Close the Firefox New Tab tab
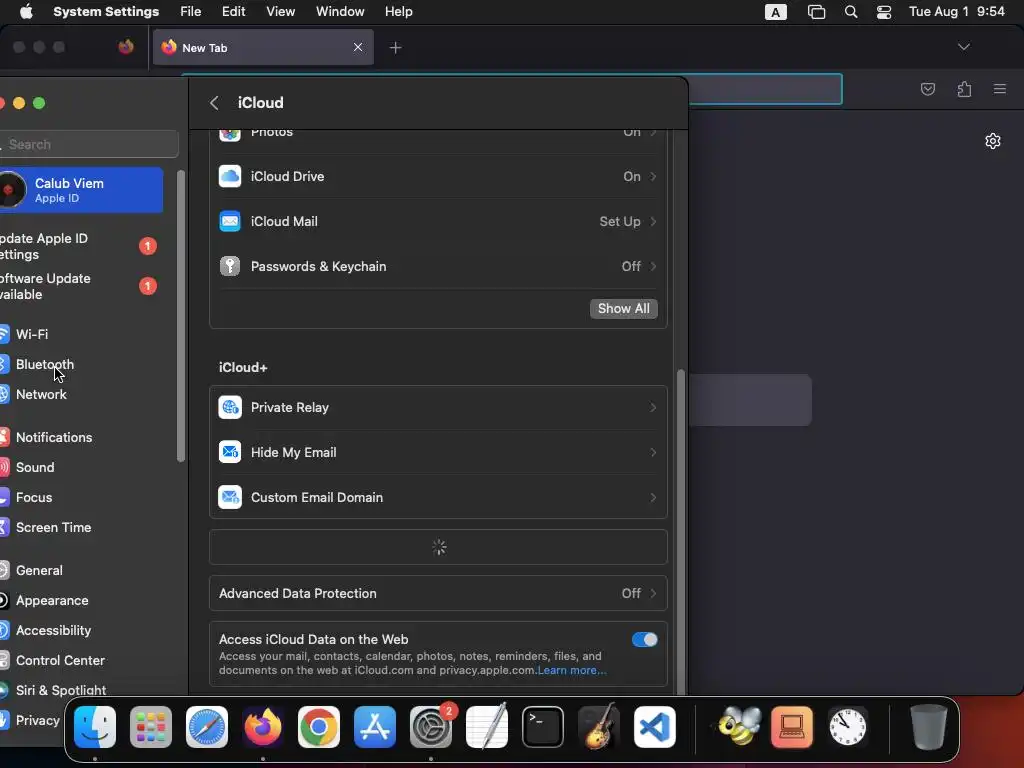The width and height of the screenshot is (1024, 768). [x=358, y=47]
